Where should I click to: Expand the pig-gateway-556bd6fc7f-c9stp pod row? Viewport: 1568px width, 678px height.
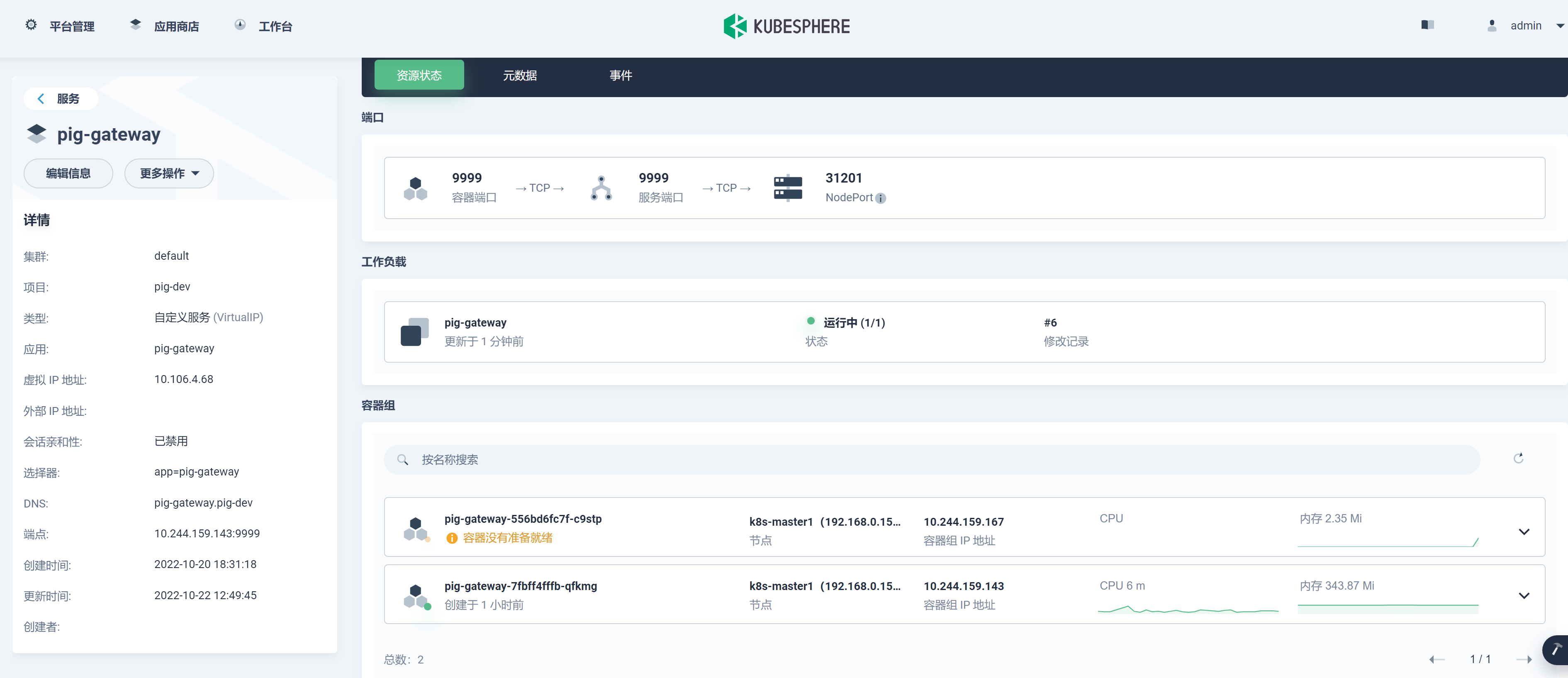1524,532
